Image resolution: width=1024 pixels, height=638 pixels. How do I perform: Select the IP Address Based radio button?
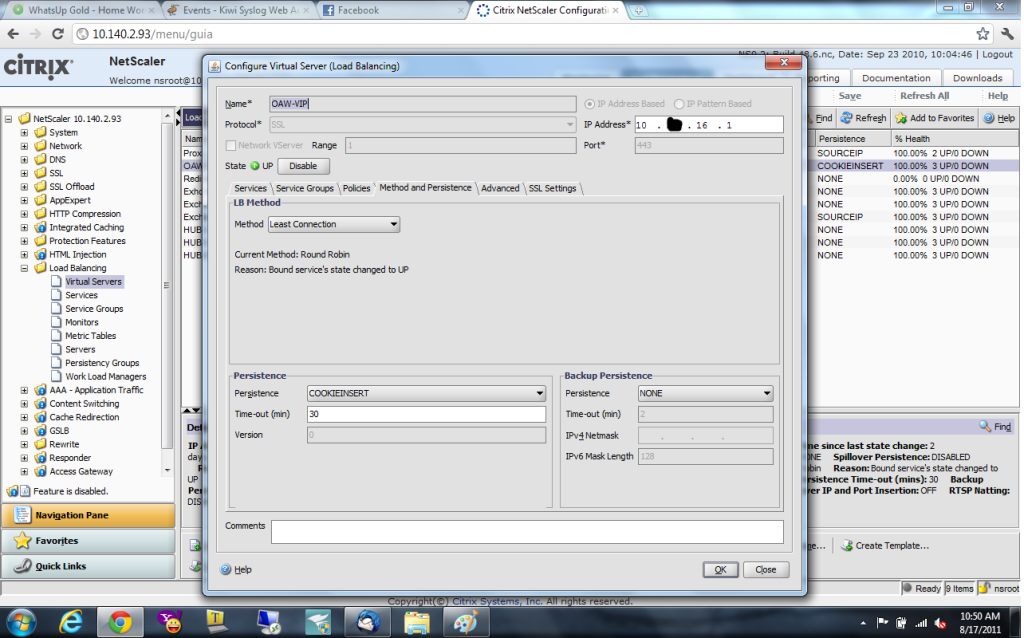590,104
